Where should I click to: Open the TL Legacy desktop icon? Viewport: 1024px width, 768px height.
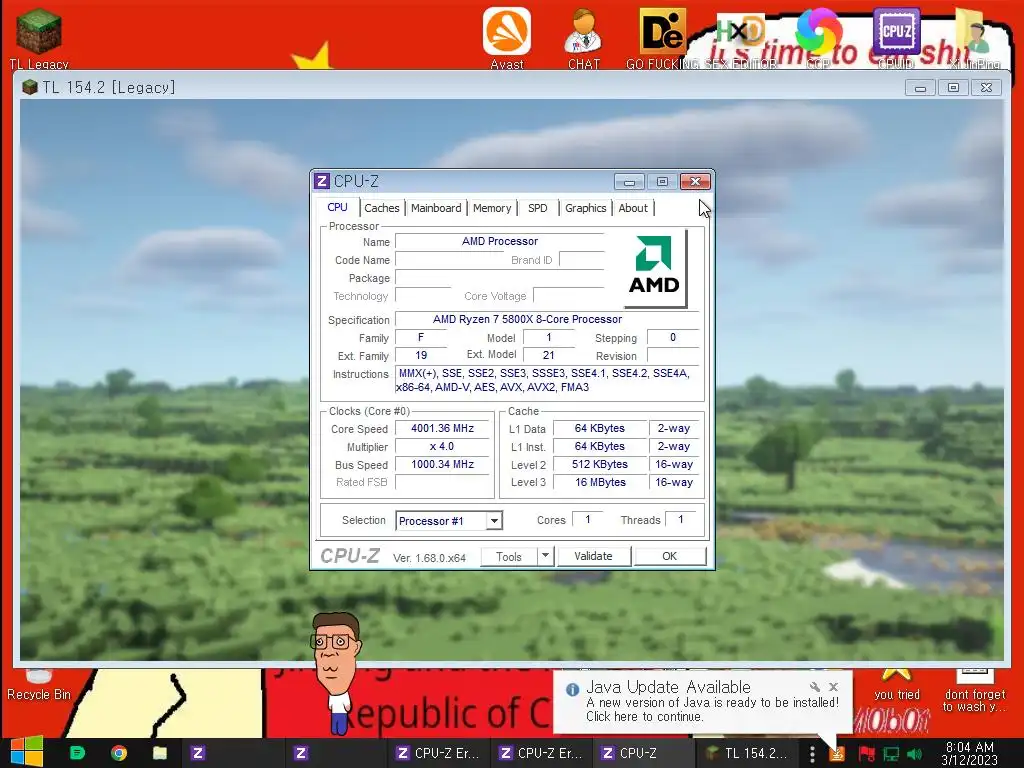tap(39, 38)
